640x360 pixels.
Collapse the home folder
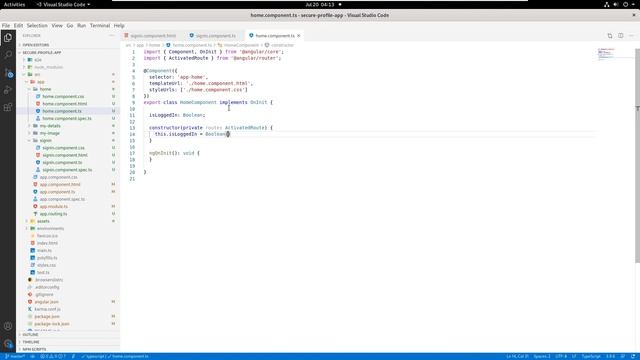pos(45,89)
